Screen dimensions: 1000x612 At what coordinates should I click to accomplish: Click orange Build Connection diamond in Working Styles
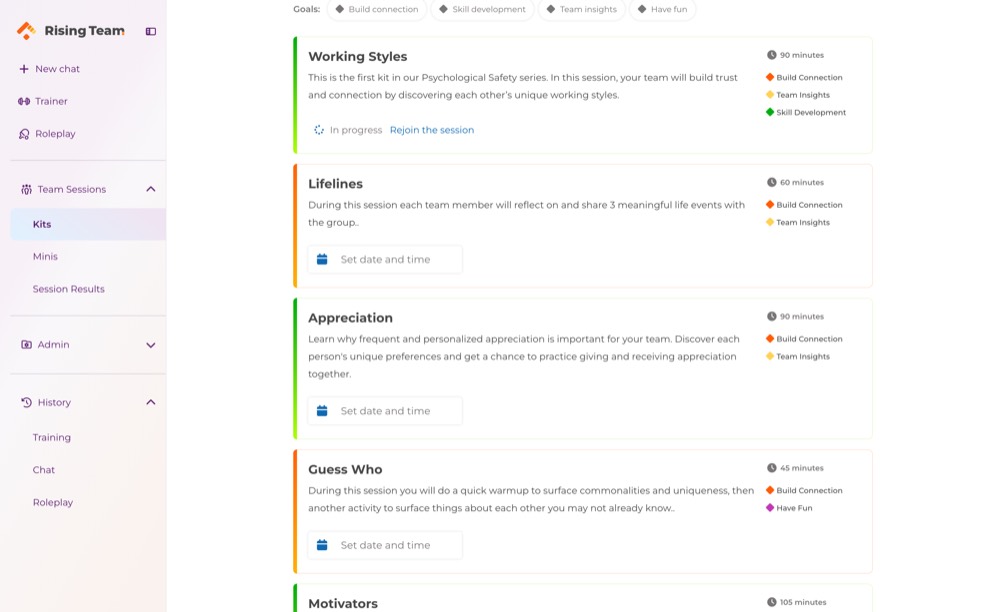(770, 77)
